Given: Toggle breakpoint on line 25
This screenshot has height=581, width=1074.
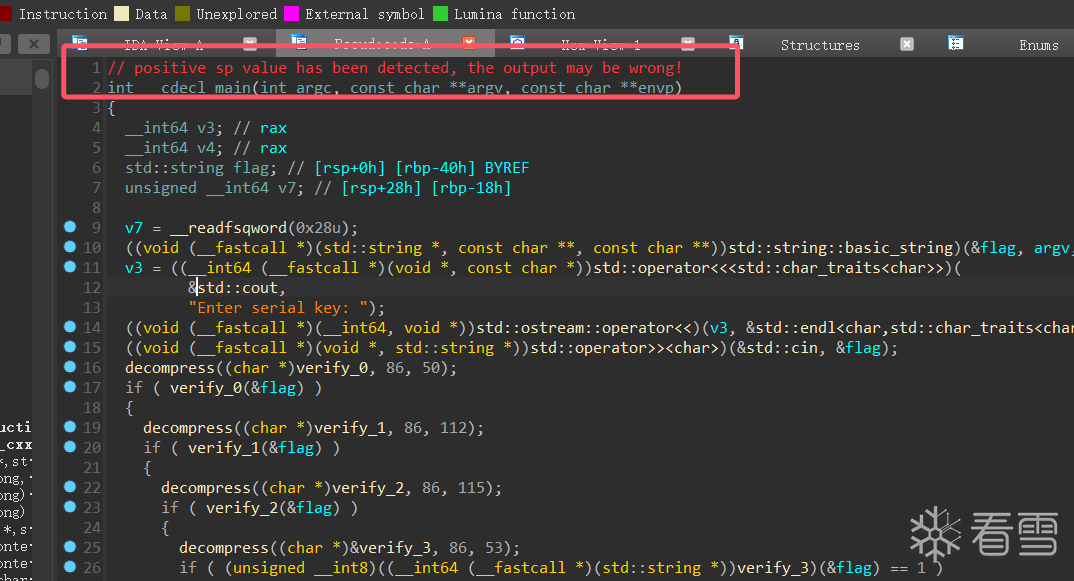Looking at the screenshot, I should click(x=70, y=547).
